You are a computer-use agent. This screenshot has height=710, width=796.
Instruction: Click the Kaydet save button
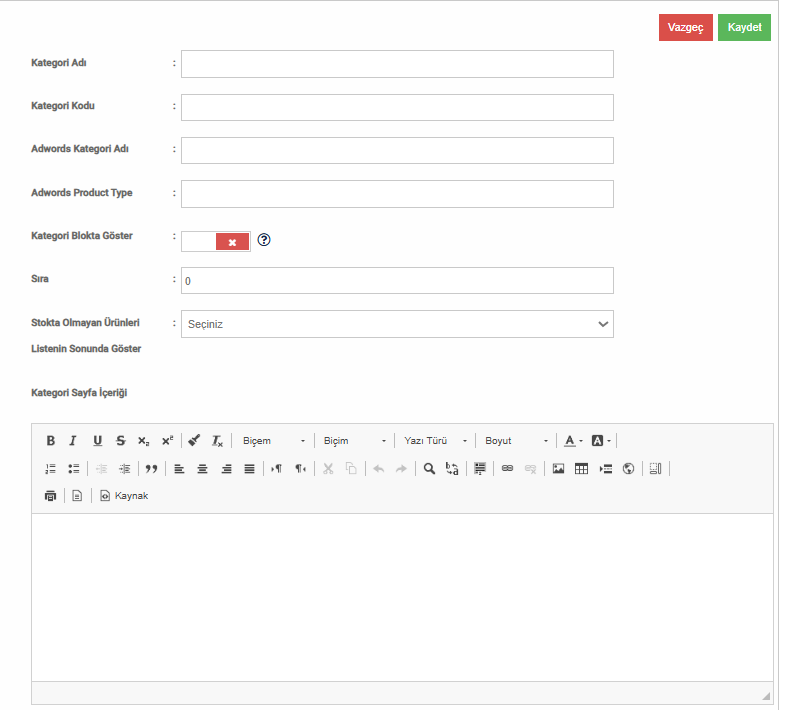click(x=744, y=27)
